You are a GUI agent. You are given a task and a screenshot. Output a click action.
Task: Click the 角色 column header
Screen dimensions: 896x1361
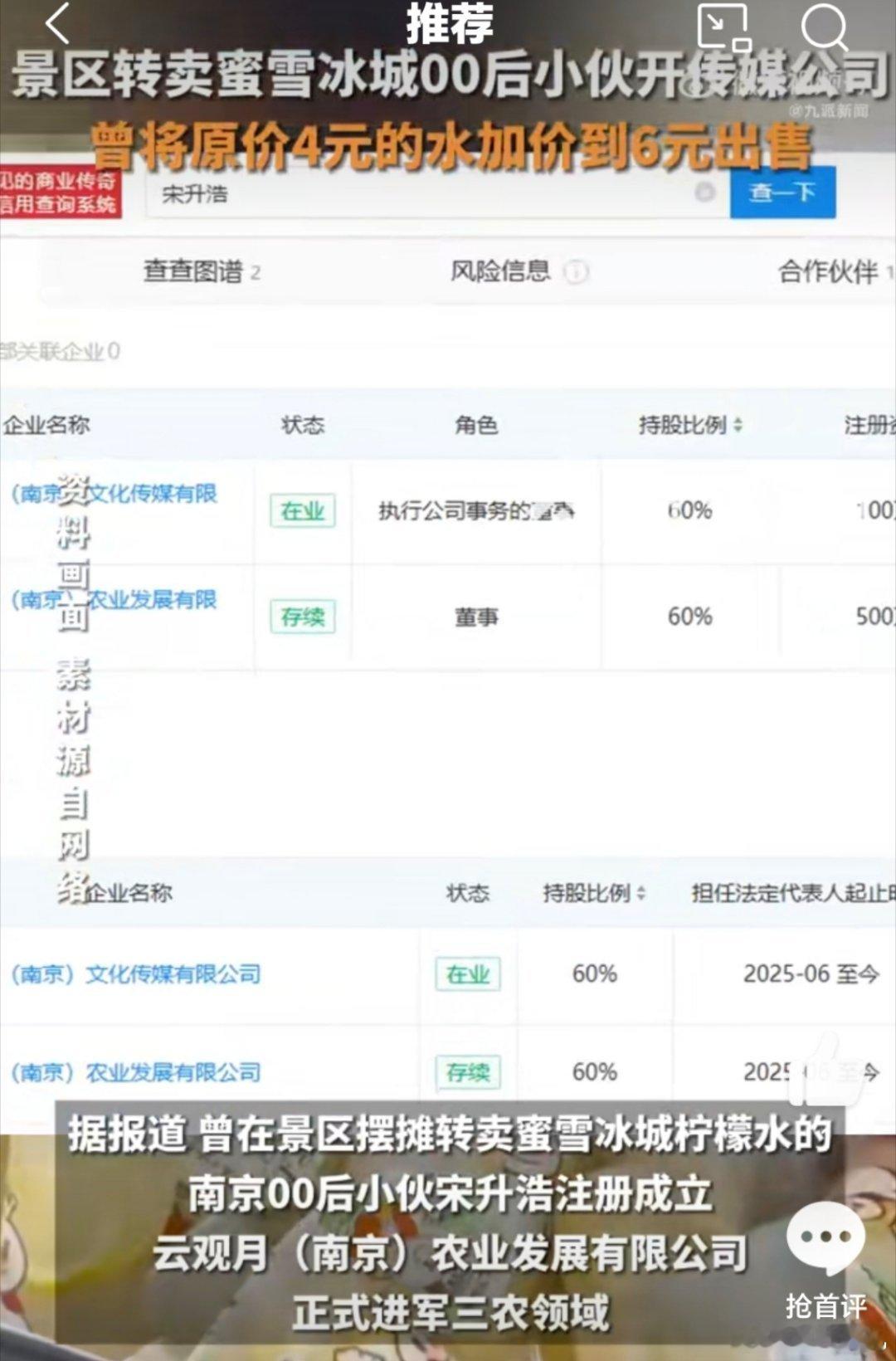(x=476, y=425)
